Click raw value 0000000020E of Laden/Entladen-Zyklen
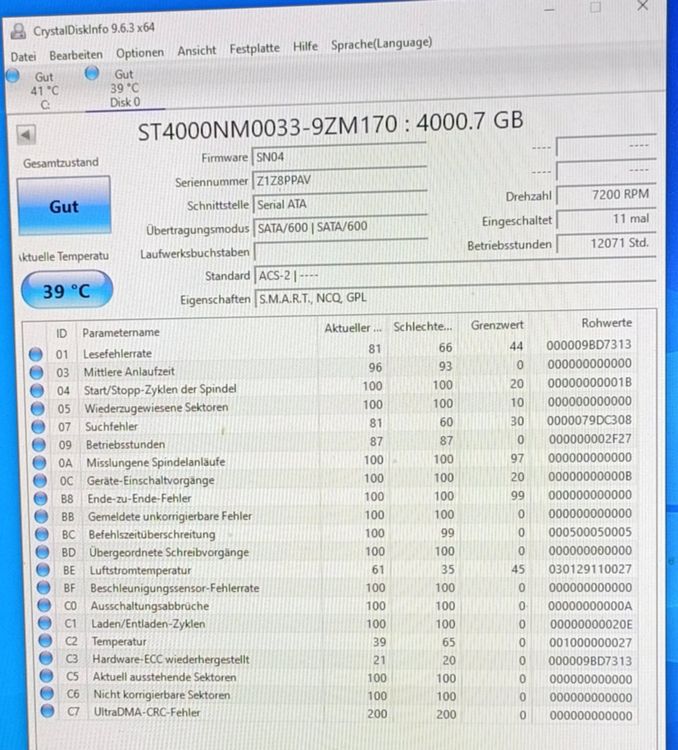Image resolution: width=678 pixels, height=750 pixels. 591,624
